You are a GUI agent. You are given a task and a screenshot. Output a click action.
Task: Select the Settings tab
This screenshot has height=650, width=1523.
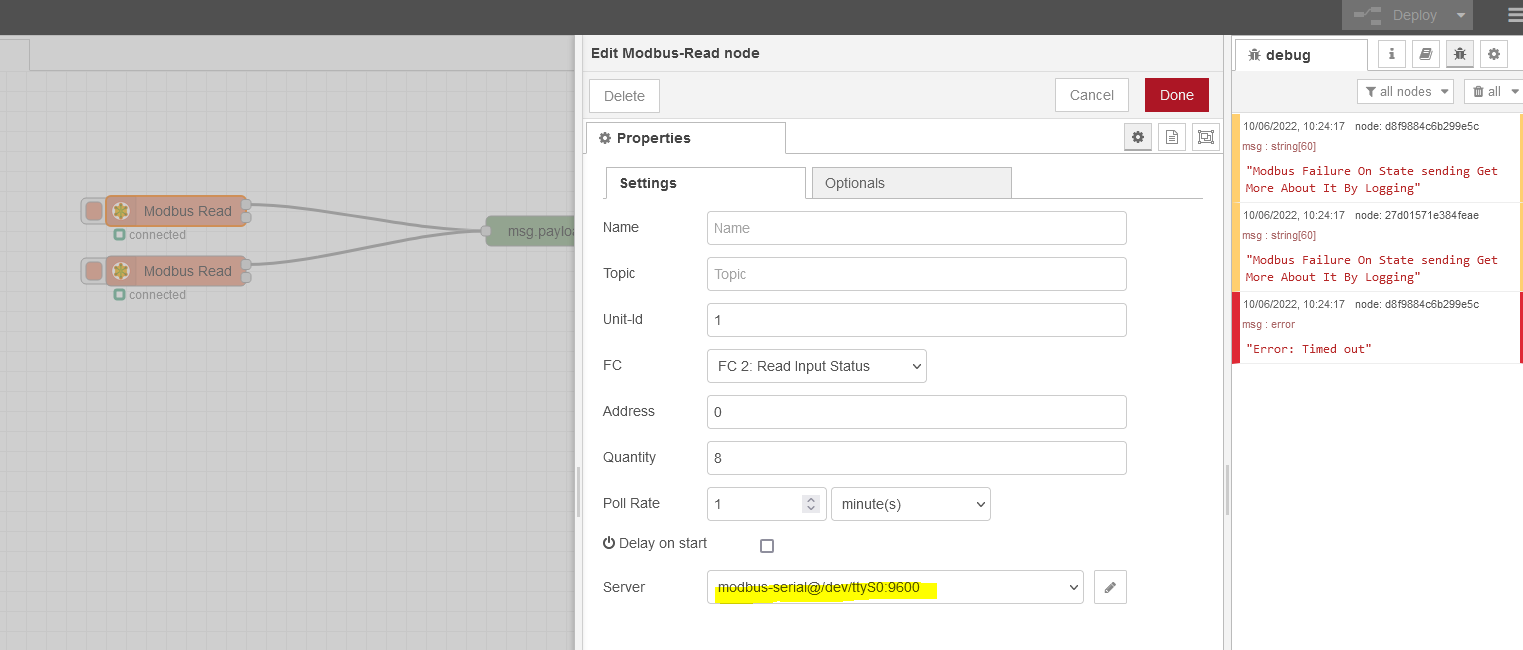pos(705,183)
